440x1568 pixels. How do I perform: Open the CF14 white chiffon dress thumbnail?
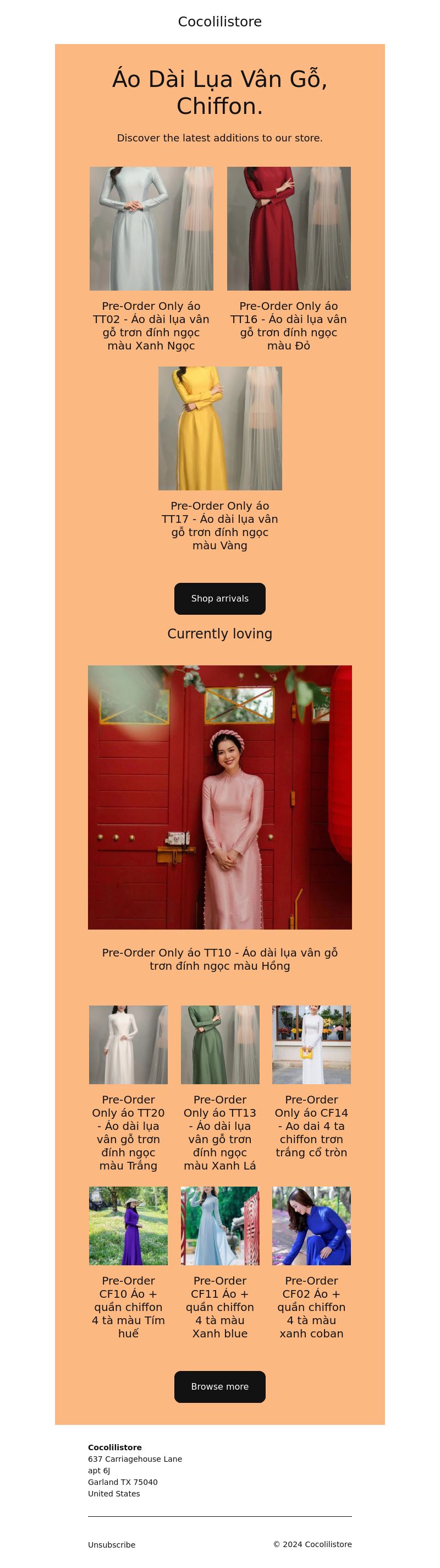coord(312,1045)
